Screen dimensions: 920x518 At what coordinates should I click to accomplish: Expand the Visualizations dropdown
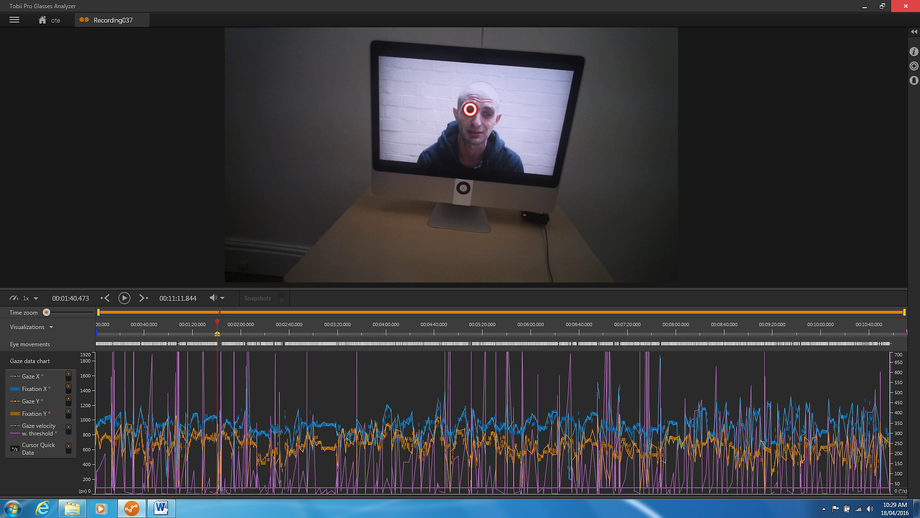[x=32, y=327]
